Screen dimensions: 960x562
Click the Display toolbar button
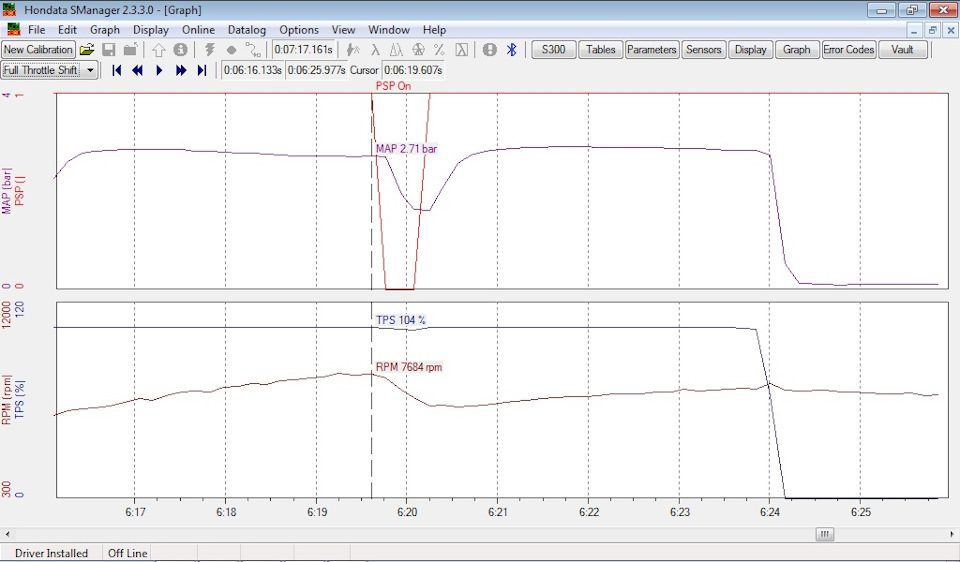click(x=751, y=50)
